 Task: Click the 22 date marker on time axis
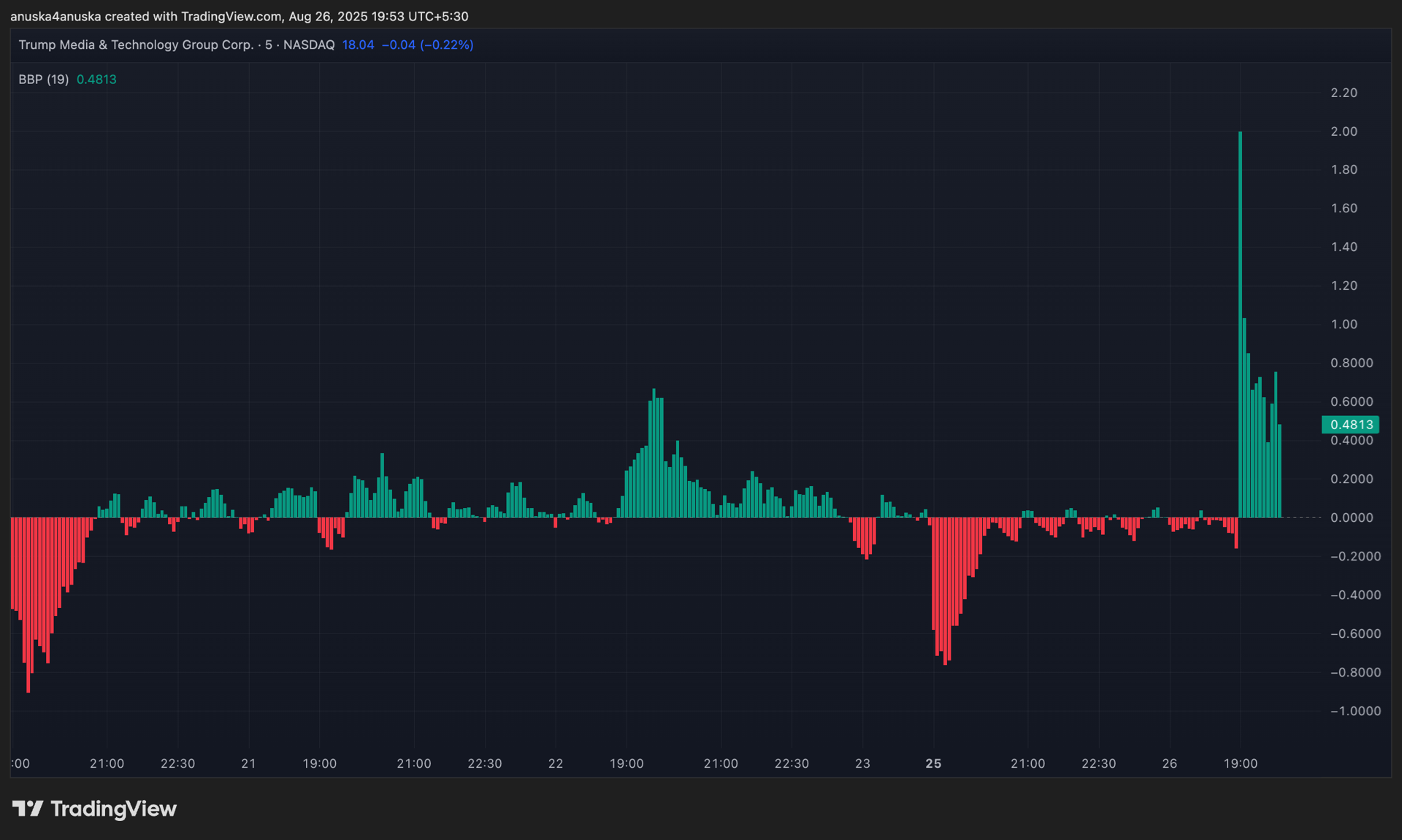click(556, 763)
